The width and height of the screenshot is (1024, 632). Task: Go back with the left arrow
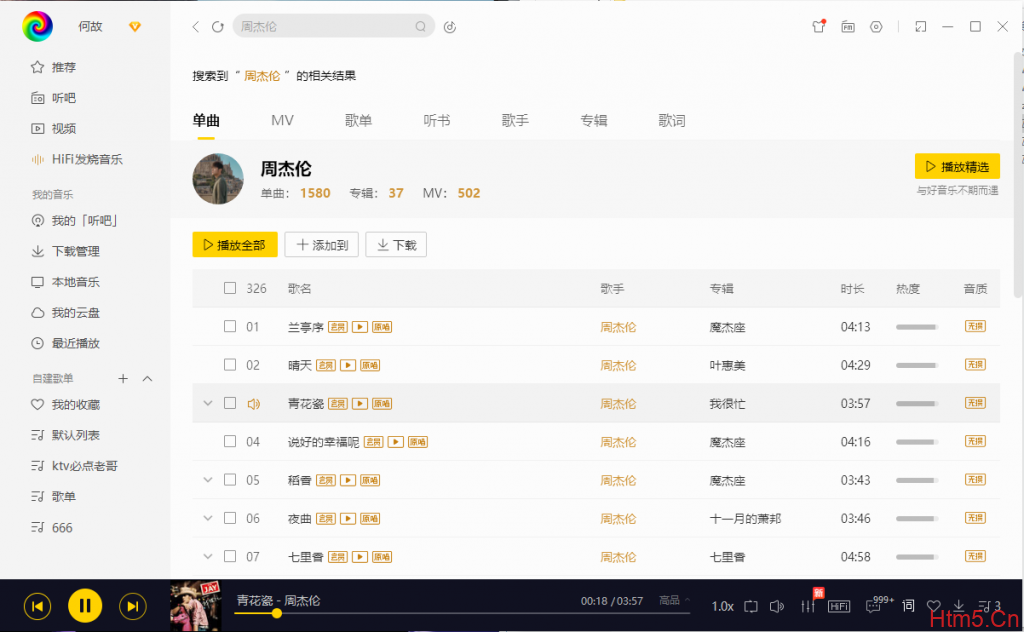click(x=195, y=27)
